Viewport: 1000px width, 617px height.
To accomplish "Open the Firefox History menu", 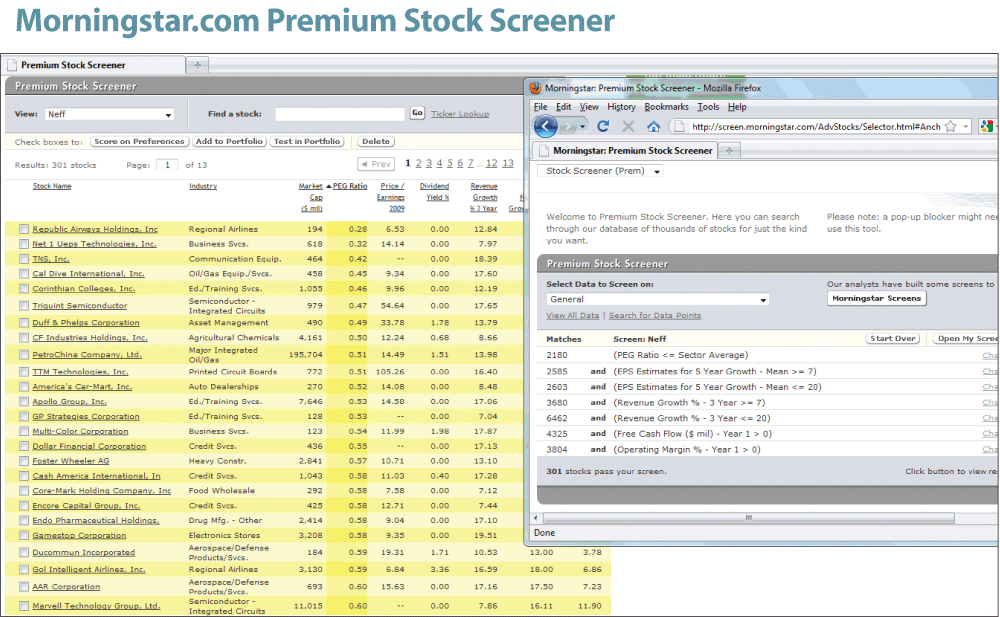I will 621,107.
